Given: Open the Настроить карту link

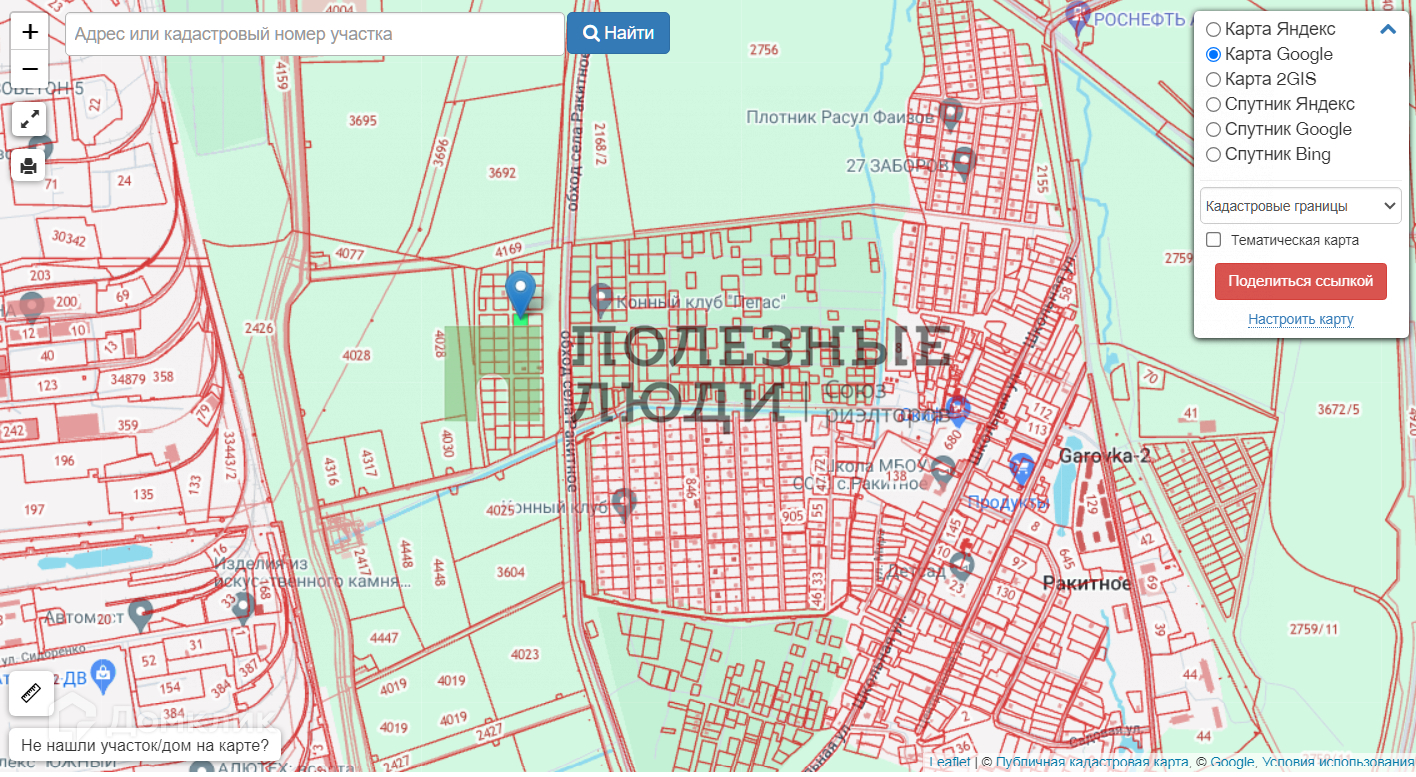Looking at the screenshot, I should tap(1300, 320).
